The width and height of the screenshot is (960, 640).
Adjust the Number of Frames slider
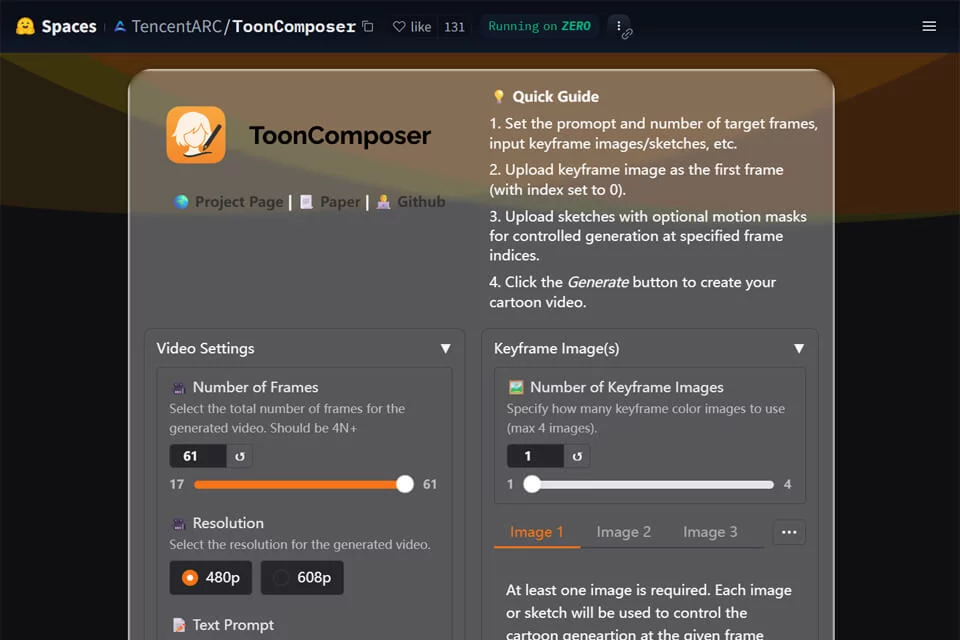point(303,484)
